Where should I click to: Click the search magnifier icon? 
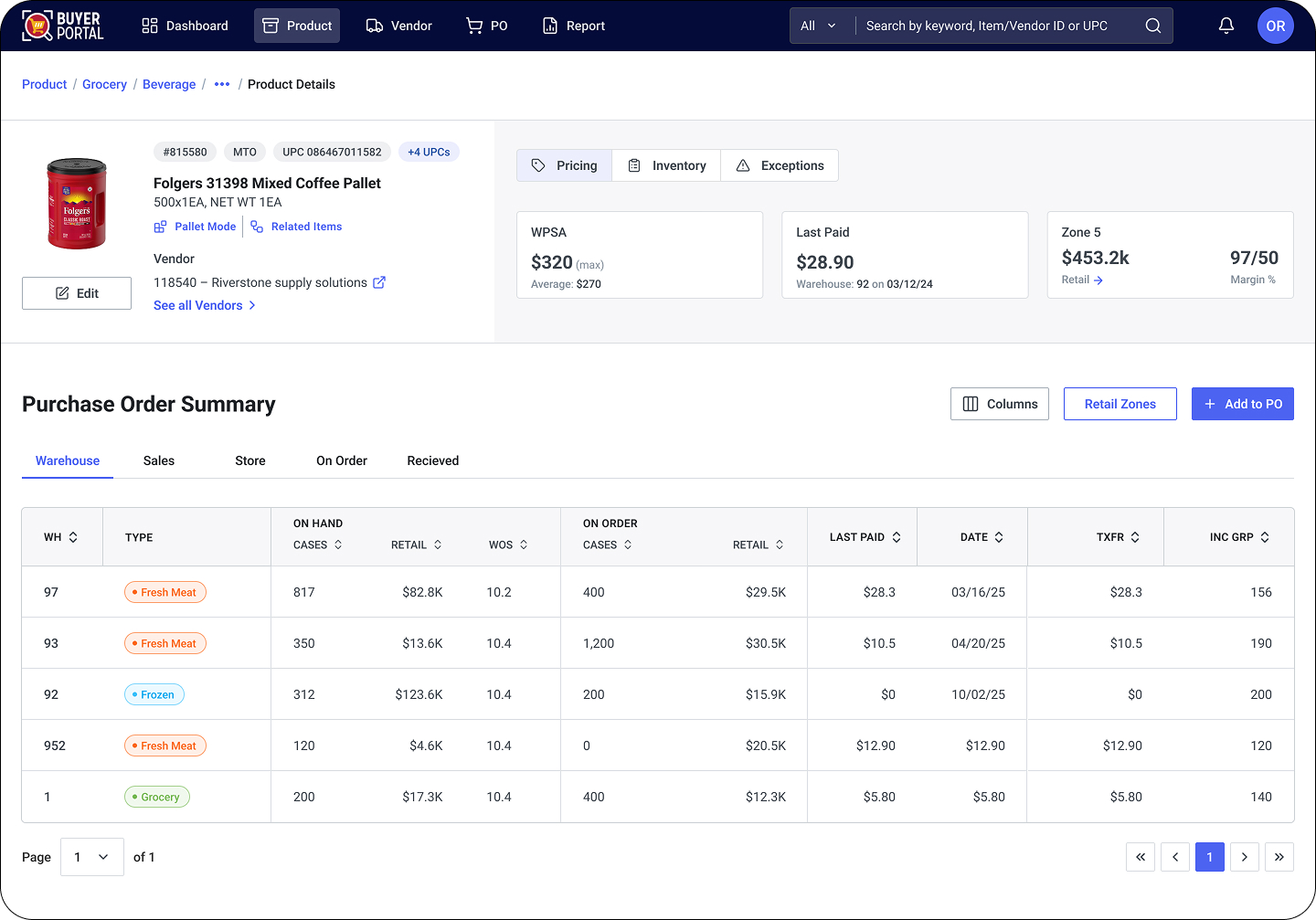pyautogui.click(x=1153, y=26)
